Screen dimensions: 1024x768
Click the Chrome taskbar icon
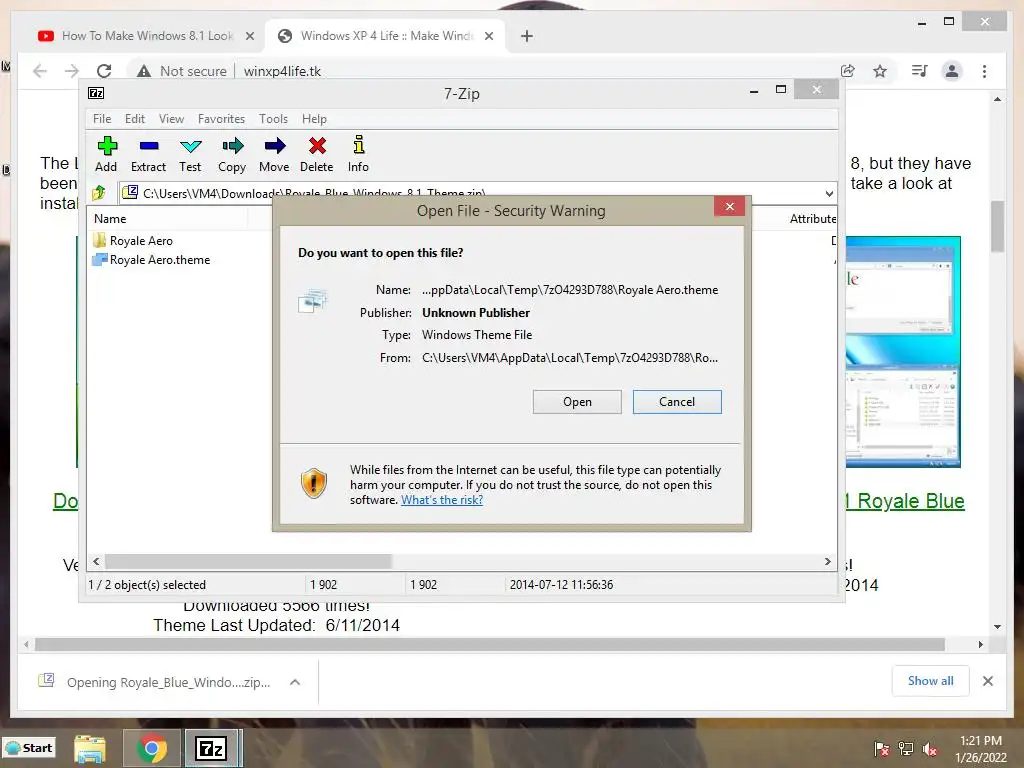click(x=152, y=748)
